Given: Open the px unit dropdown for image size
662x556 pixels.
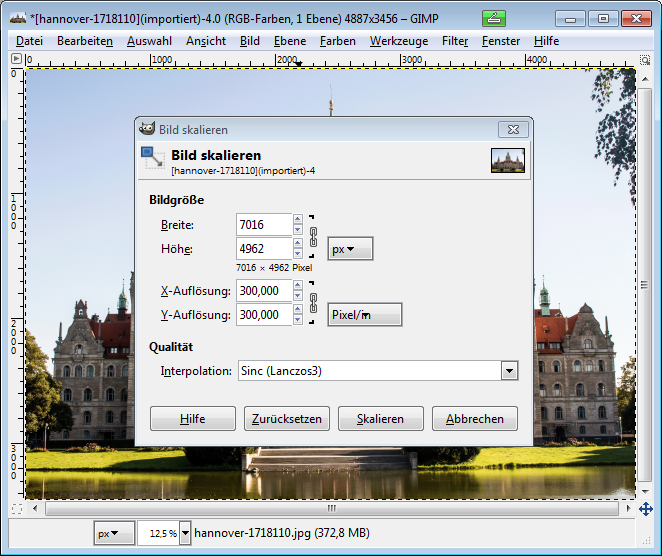Looking at the screenshot, I should click(350, 249).
